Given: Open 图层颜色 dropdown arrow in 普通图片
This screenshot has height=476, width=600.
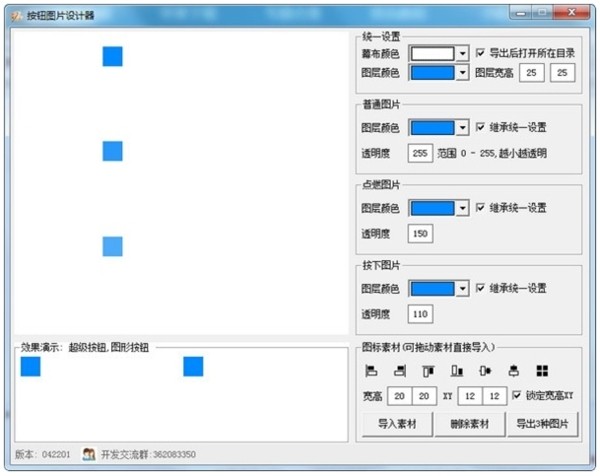Looking at the screenshot, I should tap(463, 128).
